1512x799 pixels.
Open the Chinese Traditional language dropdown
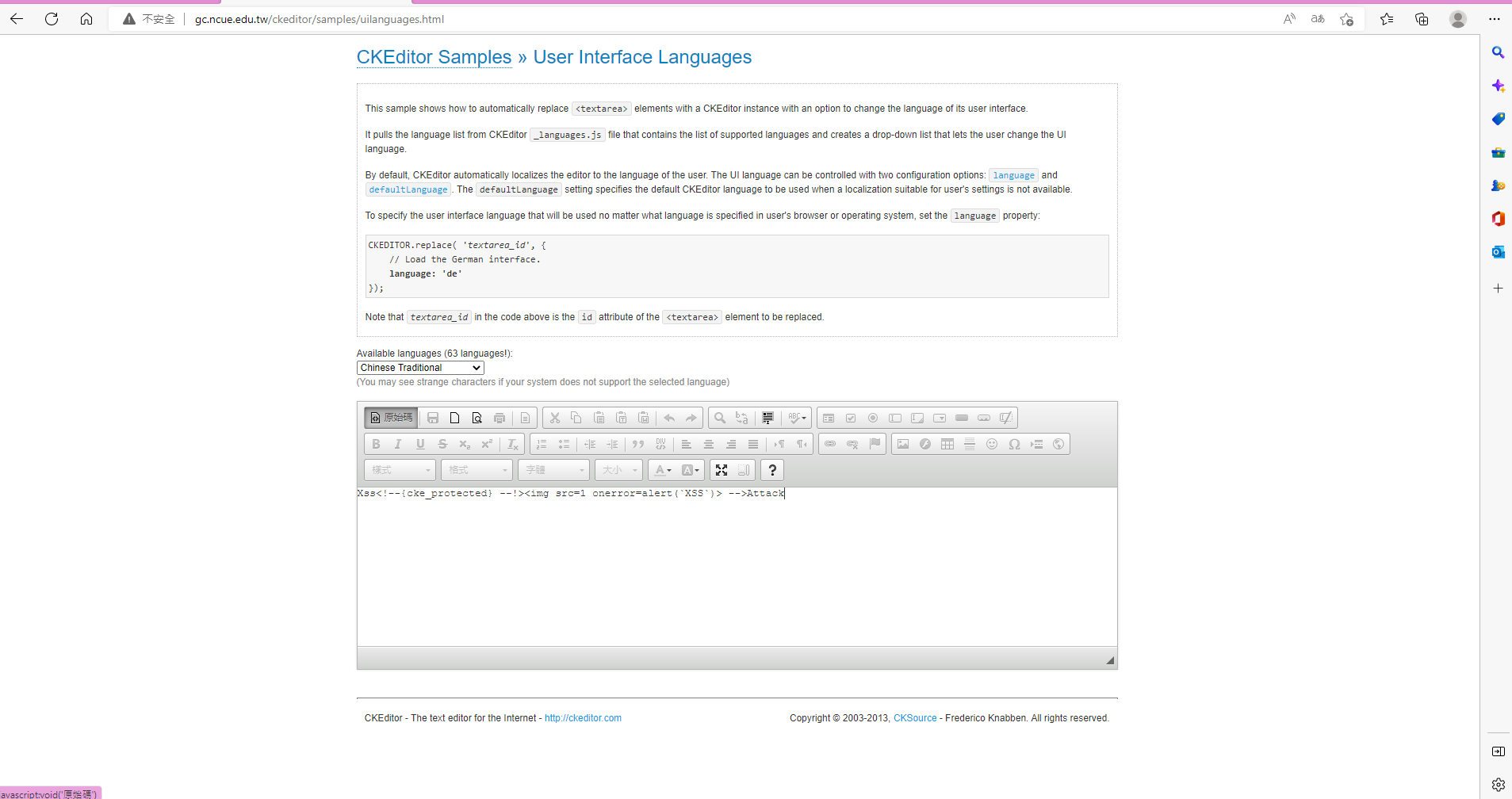coord(420,368)
